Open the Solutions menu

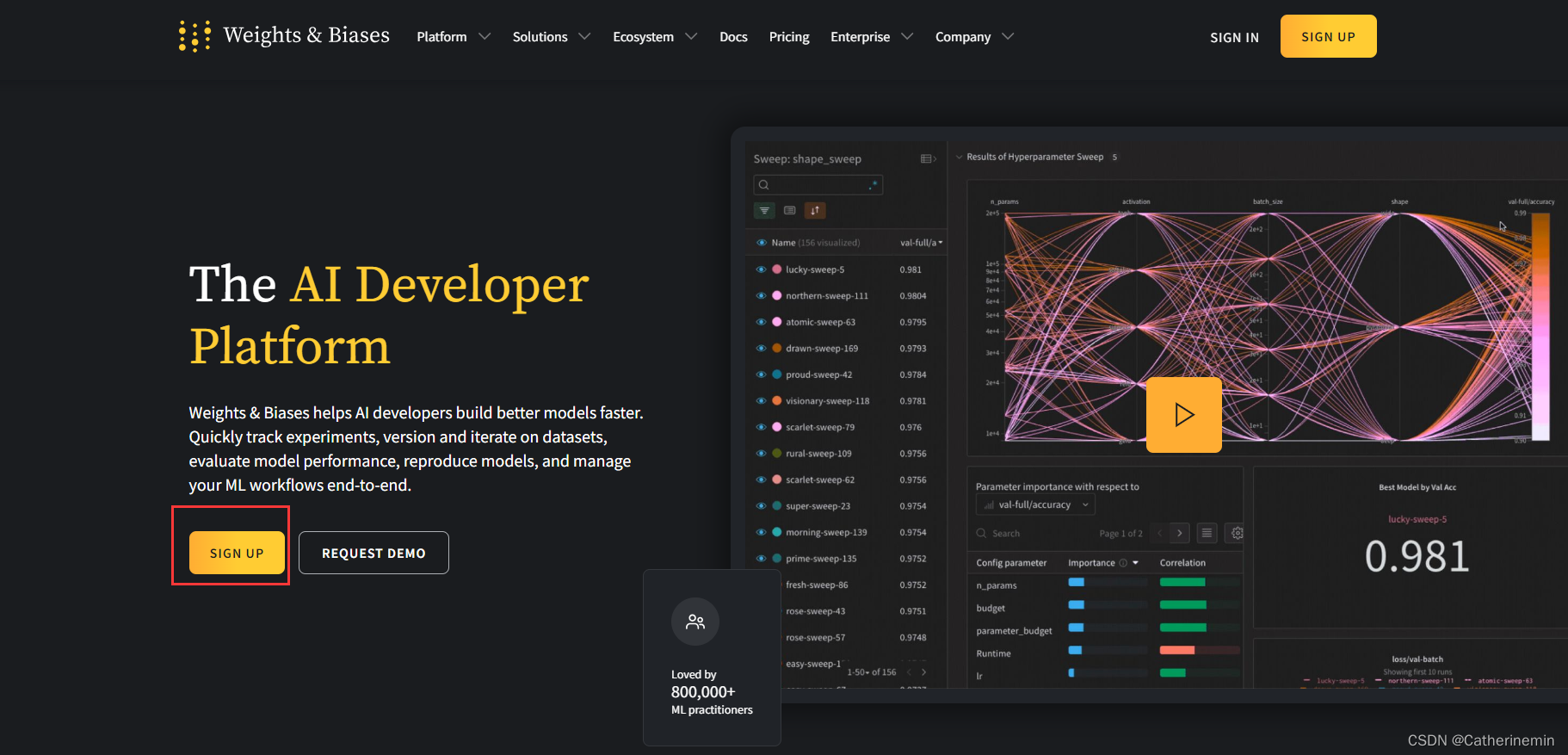coord(540,37)
